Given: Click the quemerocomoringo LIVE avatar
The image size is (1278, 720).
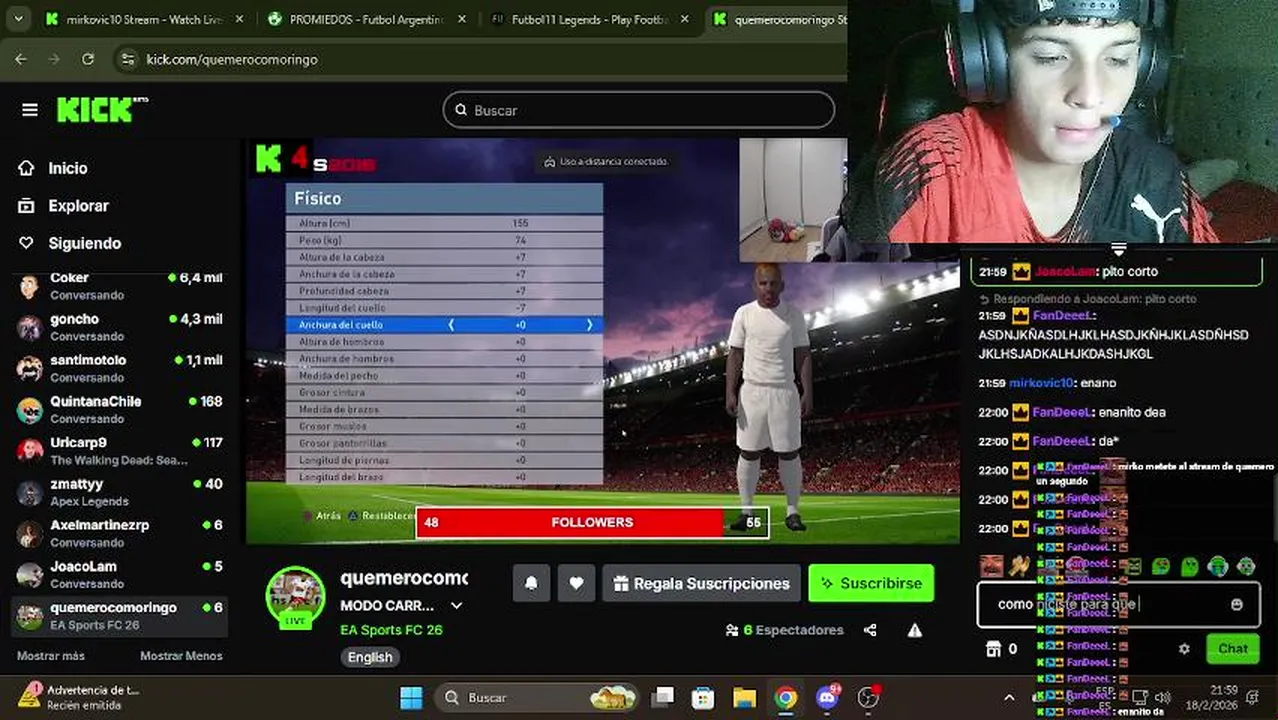Looking at the screenshot, I should click(295, 597).
